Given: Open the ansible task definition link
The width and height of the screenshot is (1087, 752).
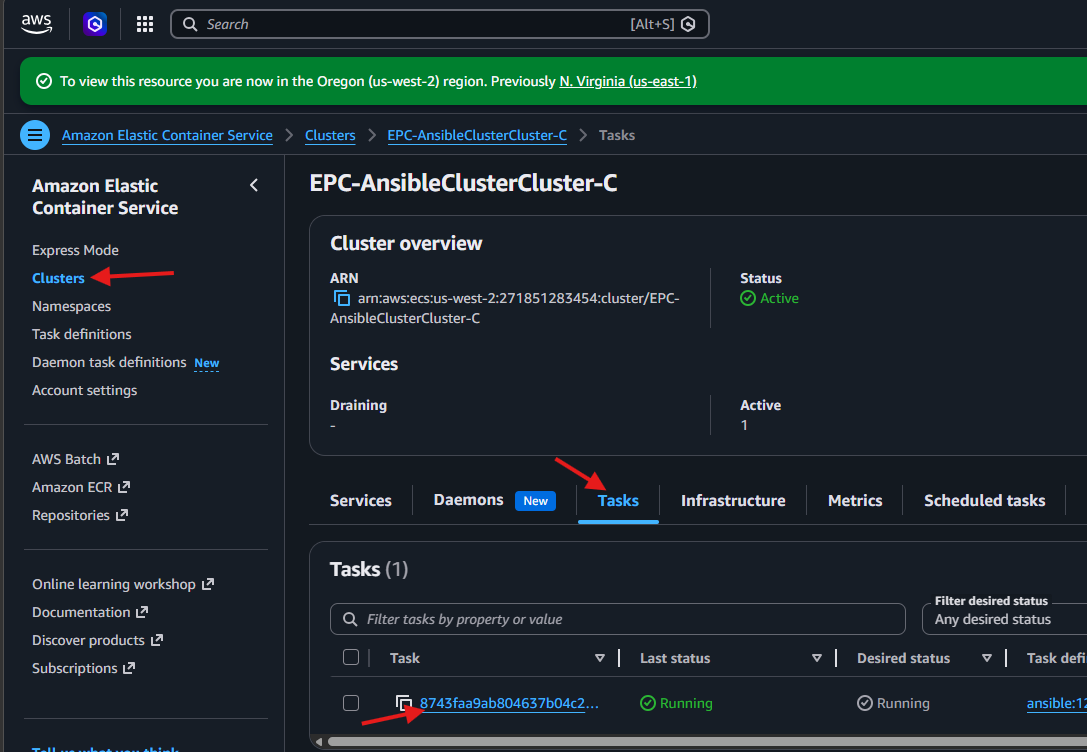Looking at the screenshot, I should (1056, 703).
